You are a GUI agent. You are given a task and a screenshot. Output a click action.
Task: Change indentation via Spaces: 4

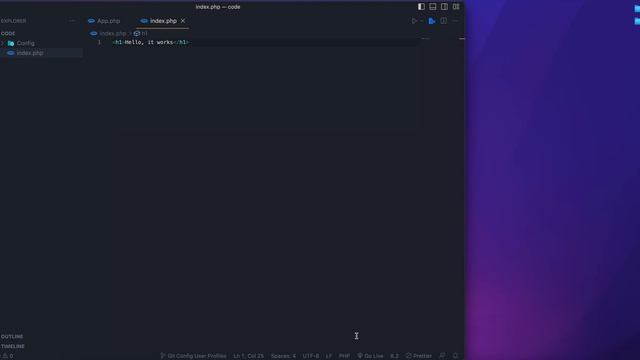283,356
